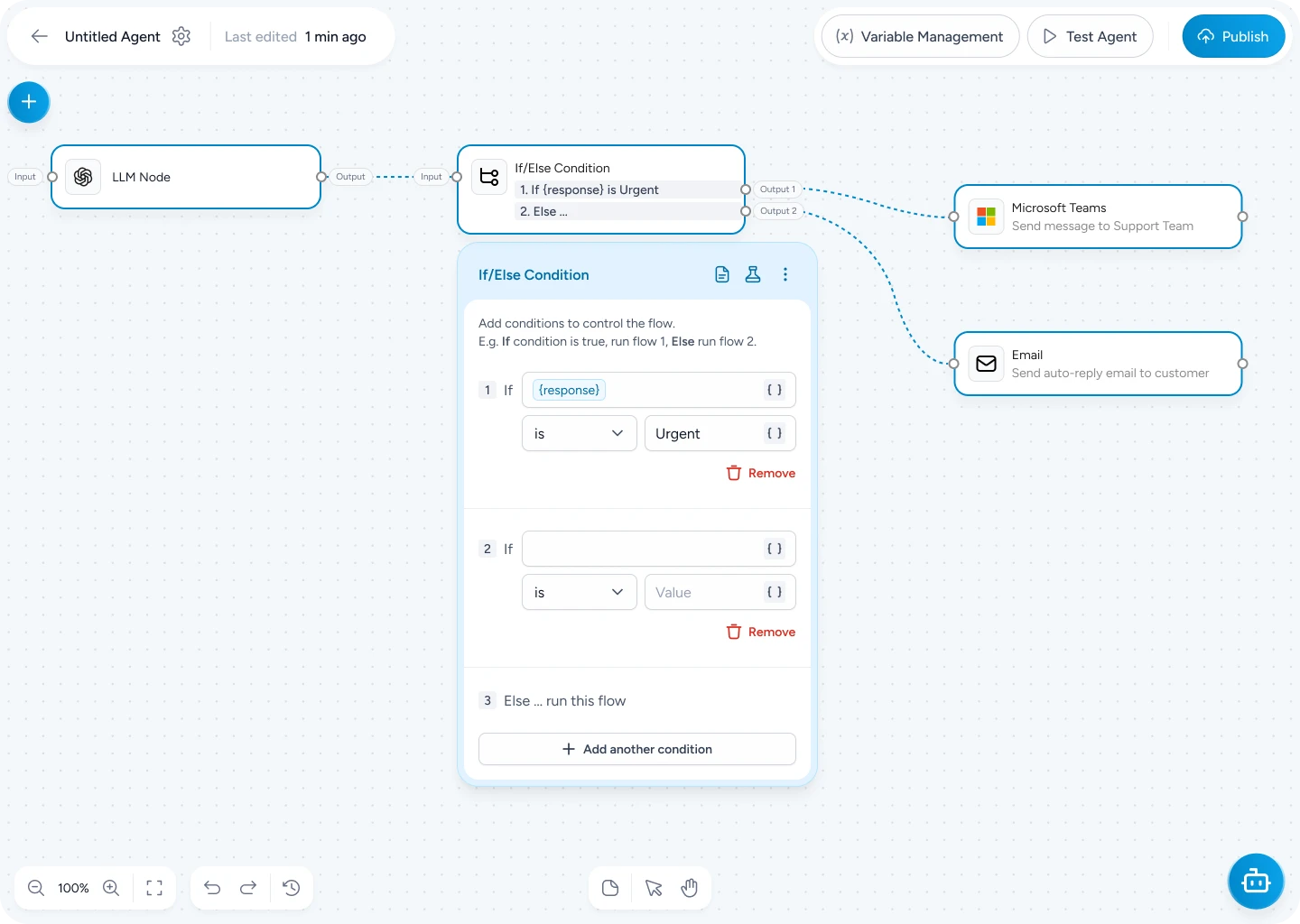
Task: Zoom in the canvas
Action: click(111, 888)
